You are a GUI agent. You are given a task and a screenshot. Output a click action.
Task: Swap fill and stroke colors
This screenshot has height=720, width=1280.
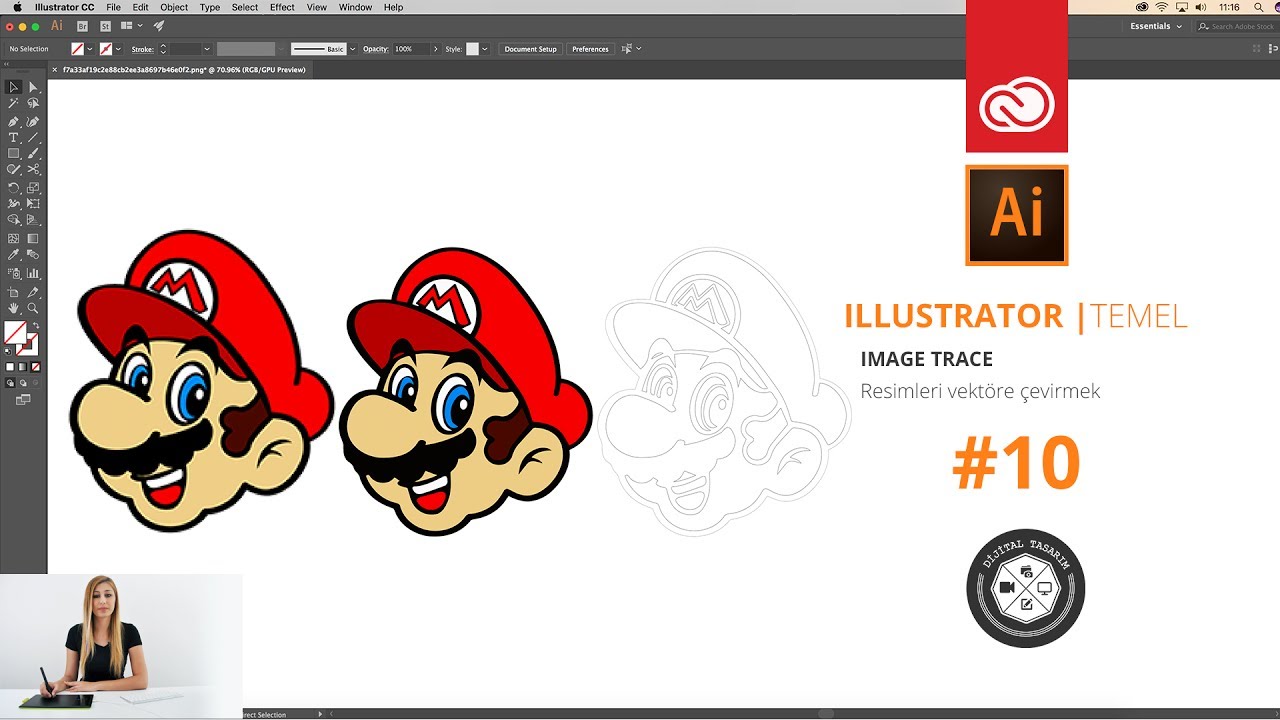click(35, 324)
